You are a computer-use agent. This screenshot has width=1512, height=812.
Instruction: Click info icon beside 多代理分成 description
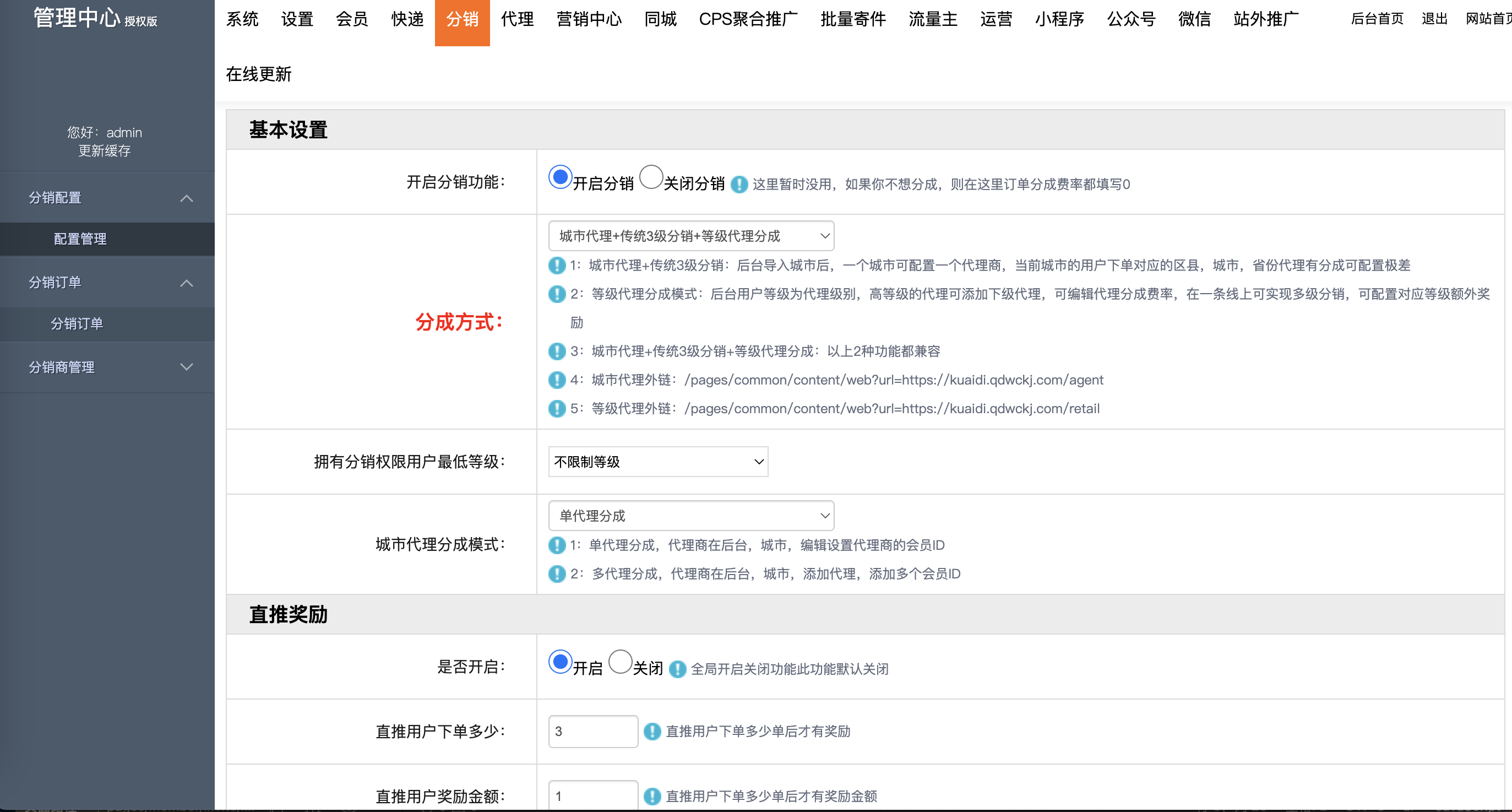[x=557, y=574]
